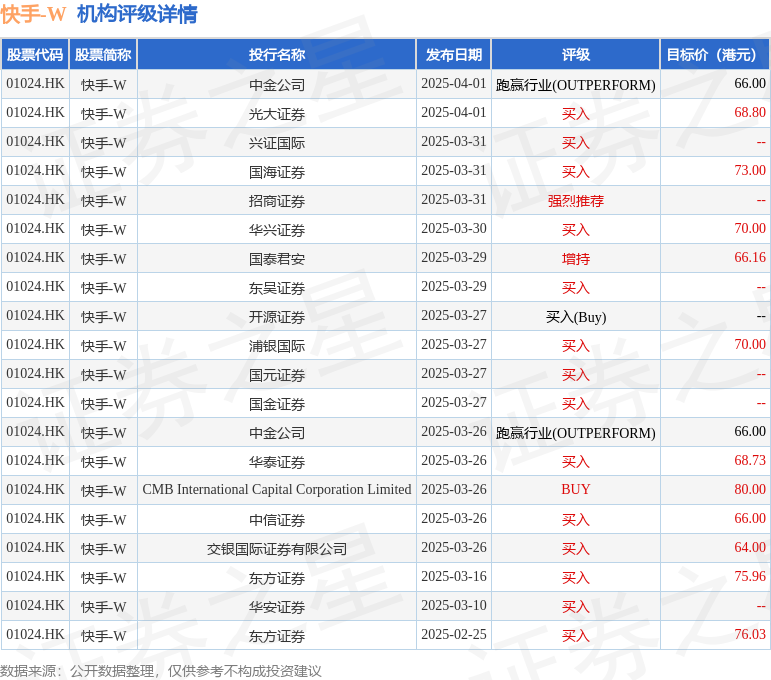Viewport: 771px width, 680px height.
Task: Select the 国元证券 cell
Action: 277,375
